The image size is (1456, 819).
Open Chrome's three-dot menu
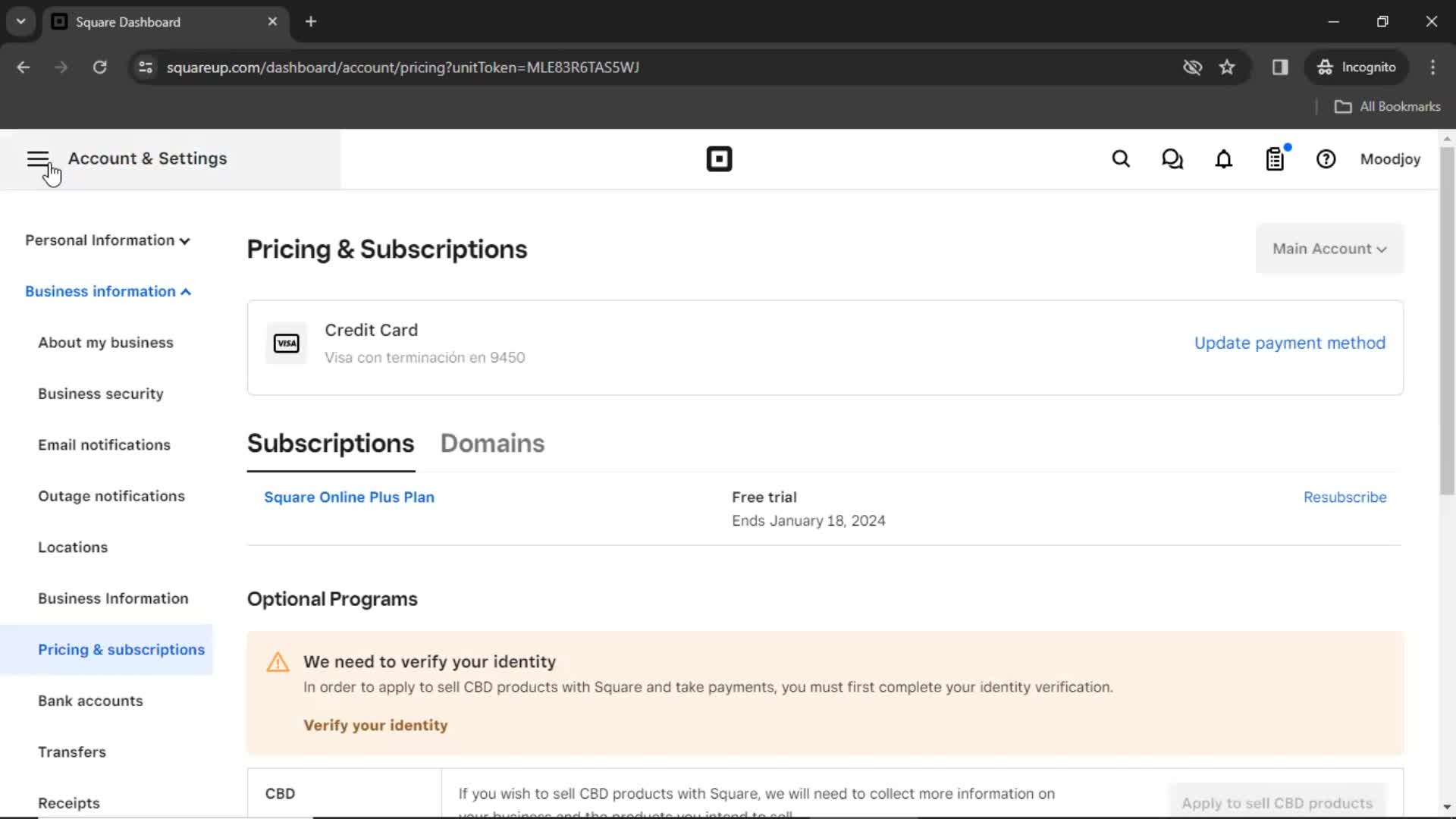coord(1432,67)
